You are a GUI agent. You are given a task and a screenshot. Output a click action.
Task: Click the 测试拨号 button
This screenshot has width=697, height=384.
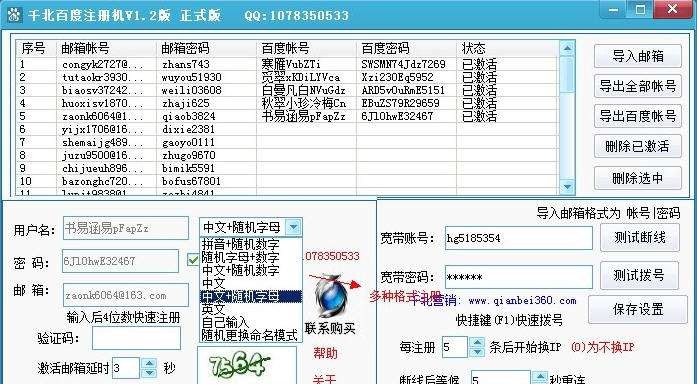(639, 276)
